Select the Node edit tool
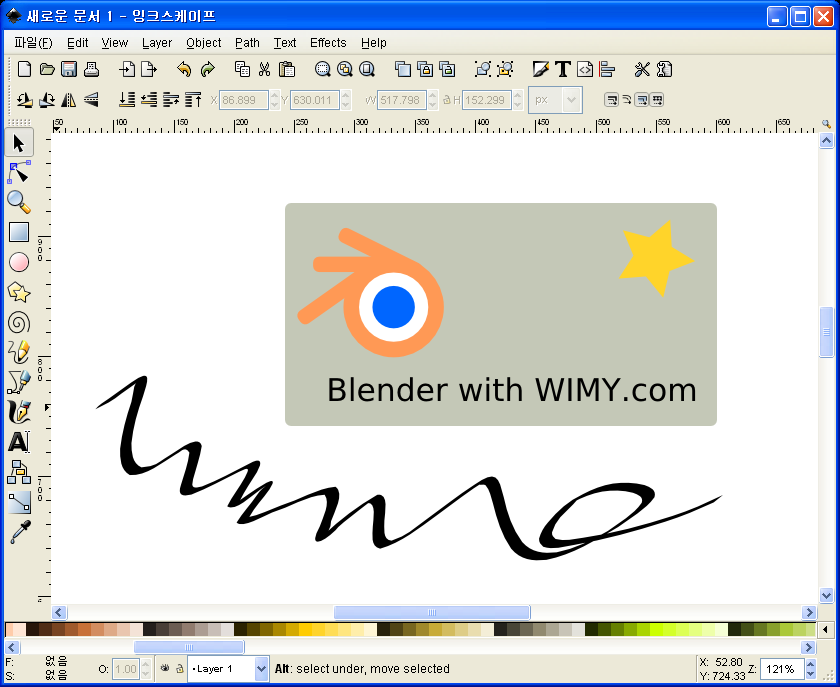Screen dimensions: 840x687 [19, 173]
